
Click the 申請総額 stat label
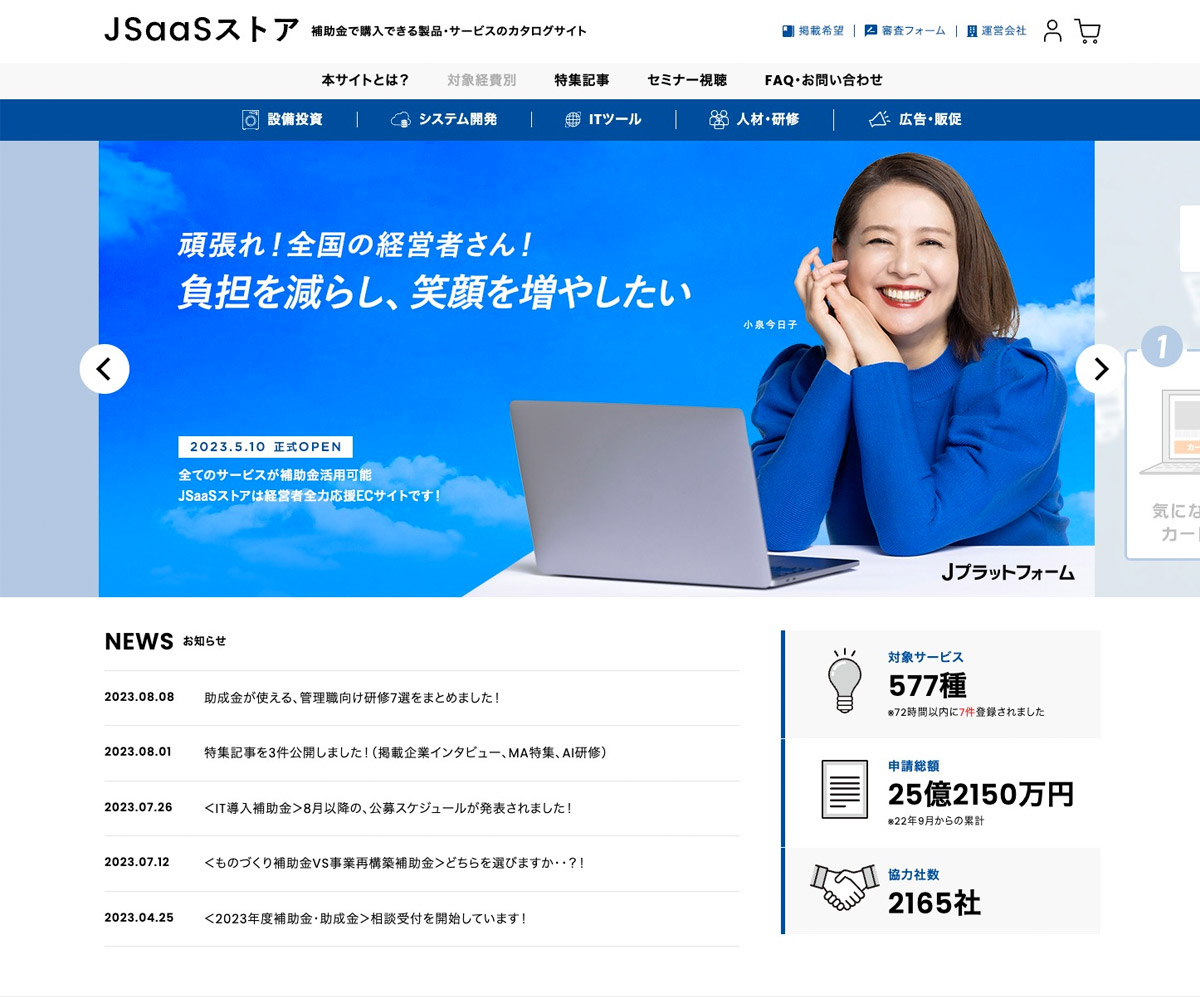coord(913,766)
